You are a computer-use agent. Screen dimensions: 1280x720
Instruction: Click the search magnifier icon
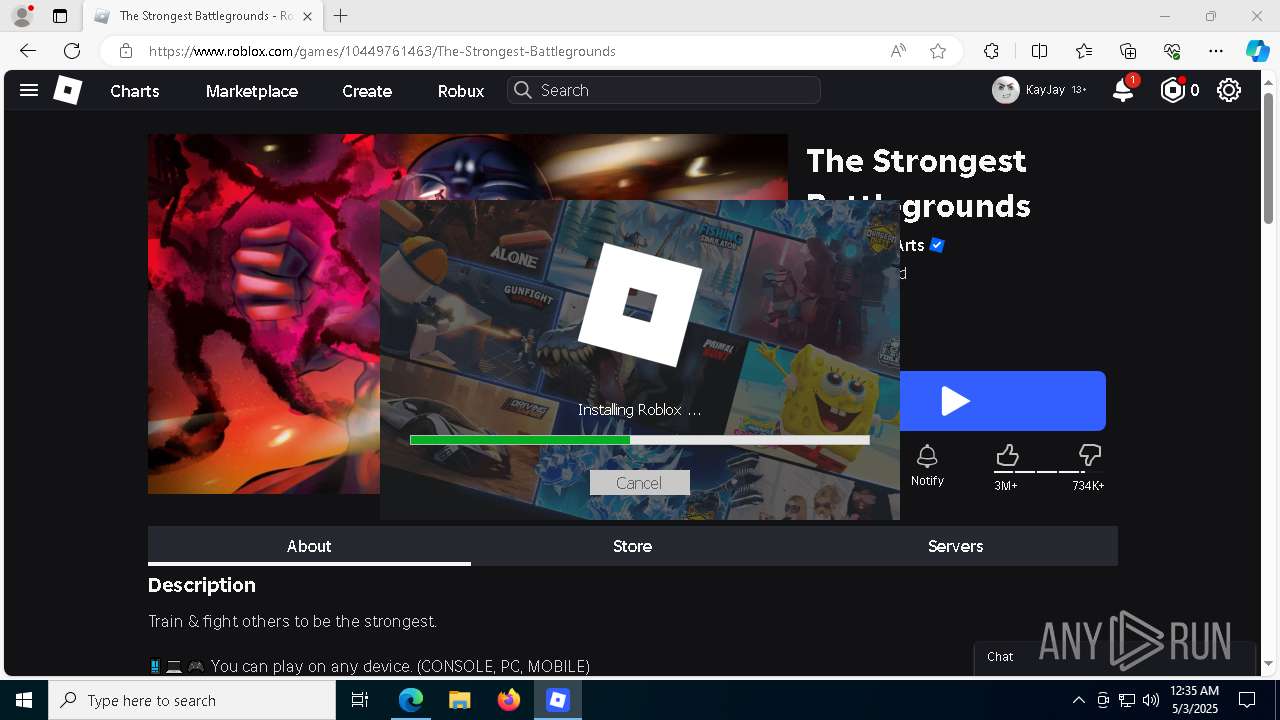coord(522,90)
